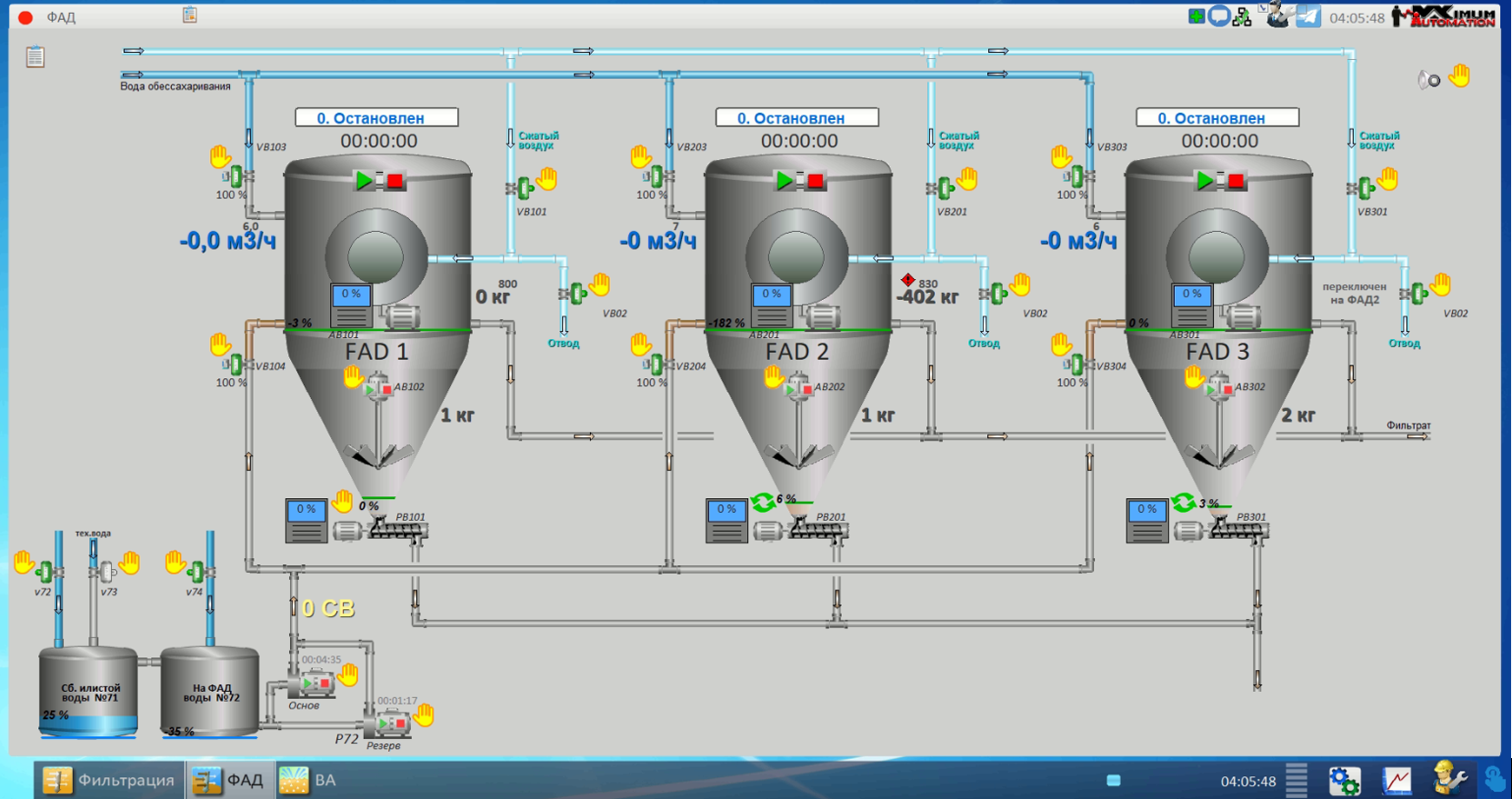This screenshot has height=799, width=1512.
Task: Open the Telegram paper plane icon
Action: [1308, 15]
